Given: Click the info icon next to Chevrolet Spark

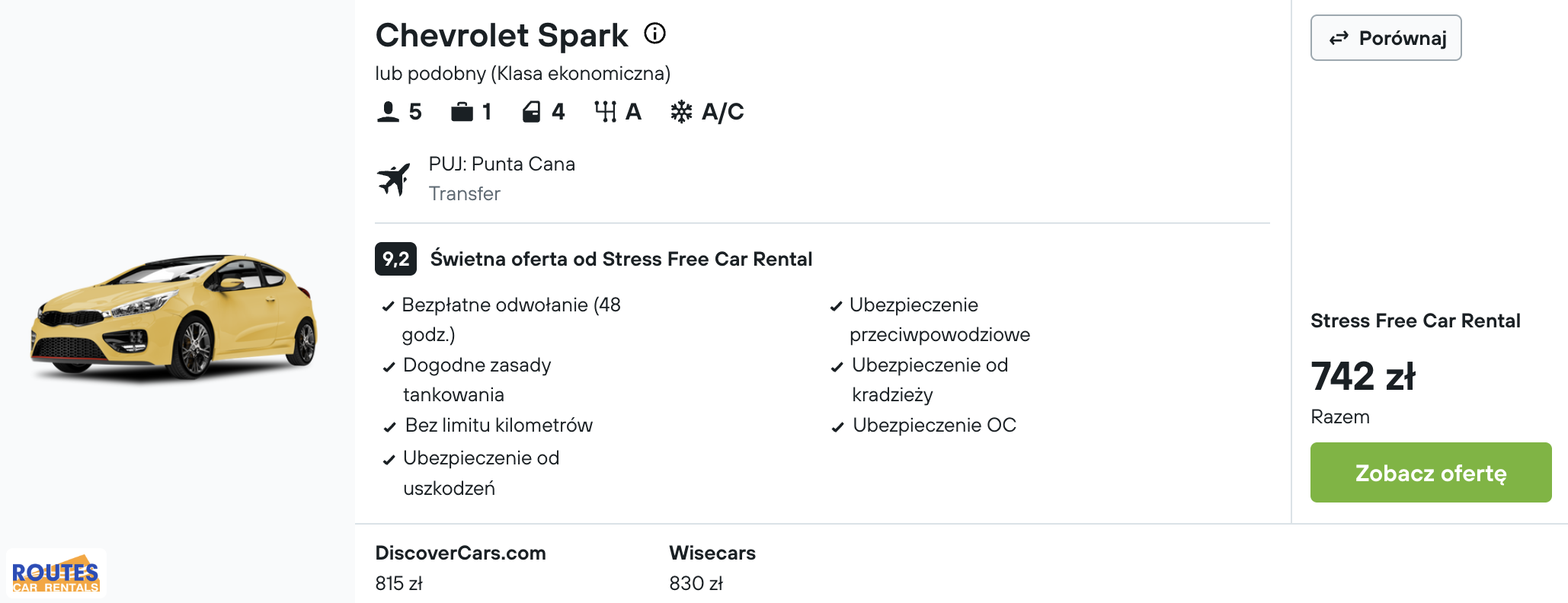Looking at the screenshot, I should pos(654,33).
